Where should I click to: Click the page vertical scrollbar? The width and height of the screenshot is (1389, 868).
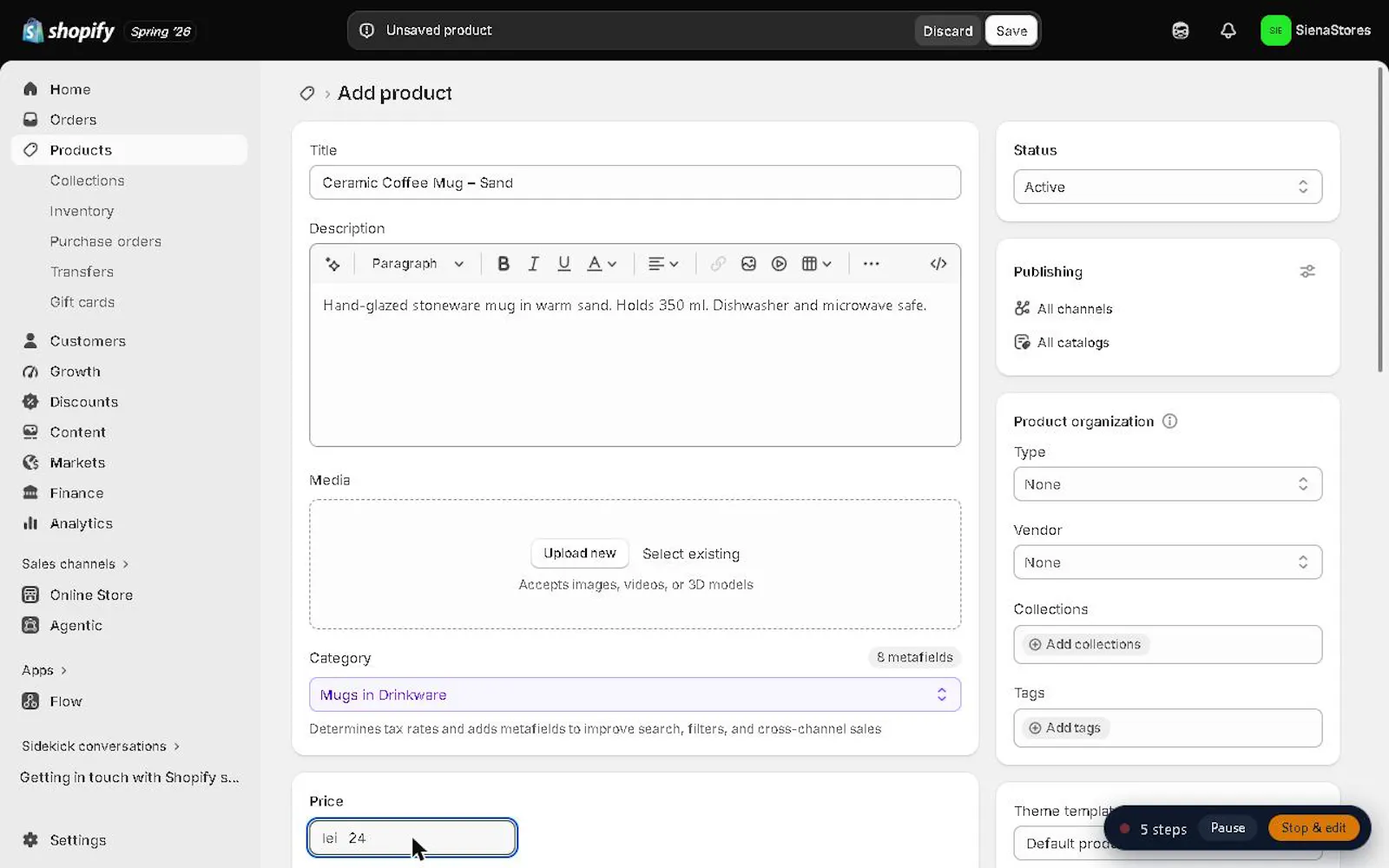coord(1379,220)
